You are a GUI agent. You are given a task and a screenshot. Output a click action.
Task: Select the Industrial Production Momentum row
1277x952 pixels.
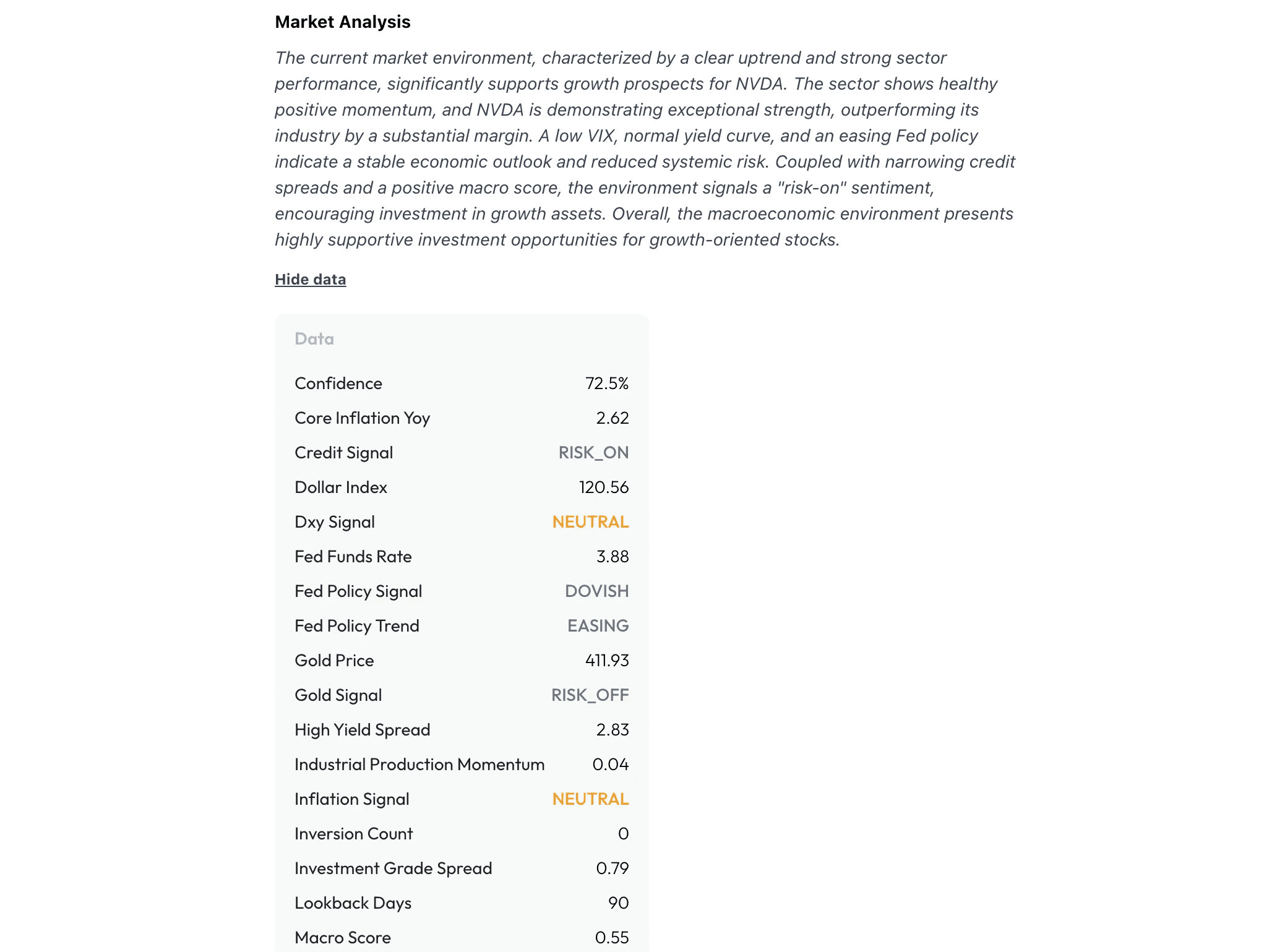[x=419, y=764]
